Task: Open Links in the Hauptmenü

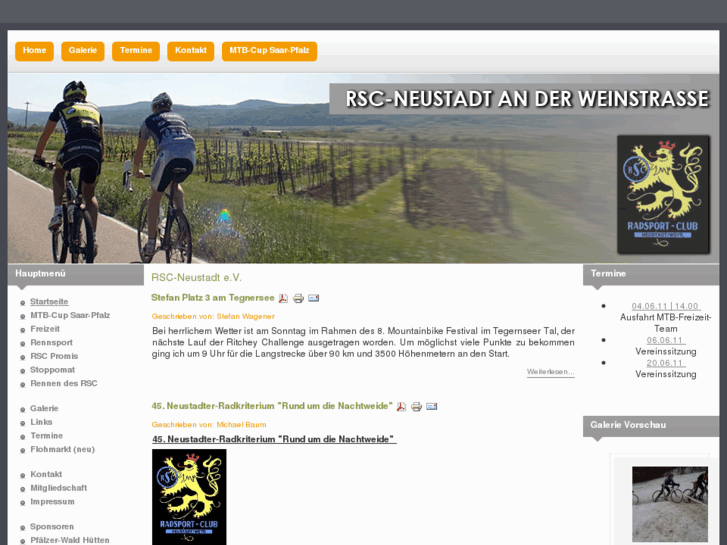Action: [41, 422]
